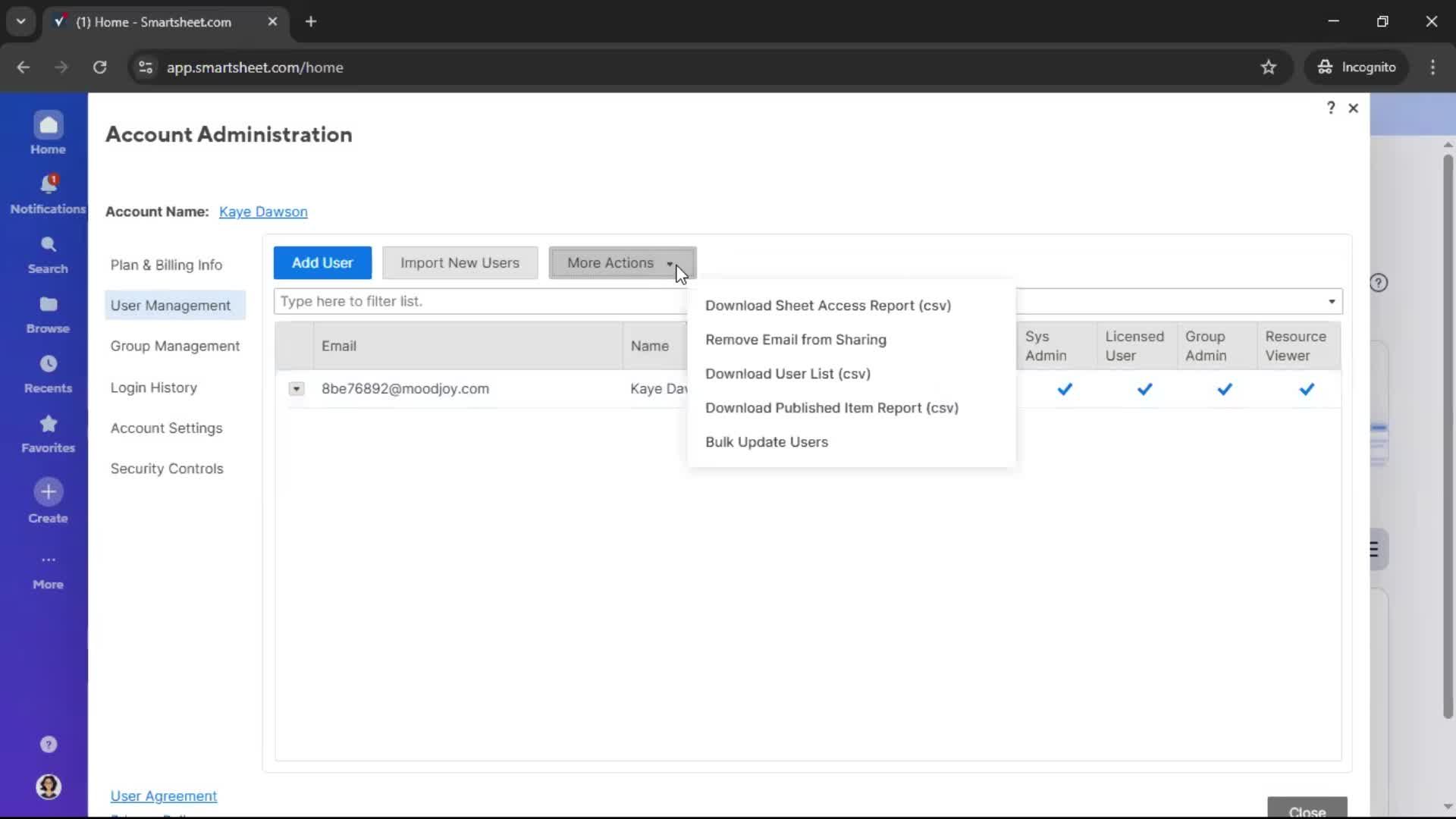This screenshot has height=819, width=1456.
Task: Open Recents clock icon
Action: click(48, 364)
